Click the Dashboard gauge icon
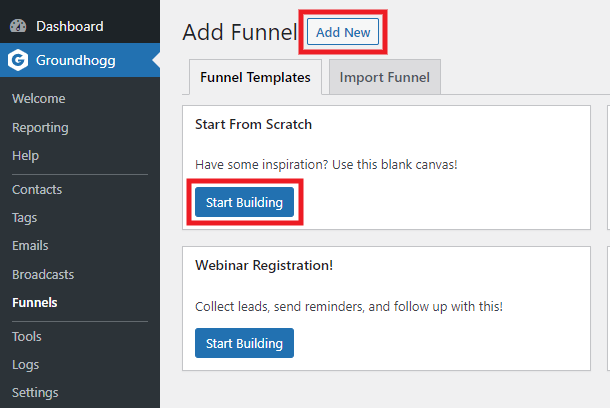This screenshot has height=408, width=610. [18, 26]
